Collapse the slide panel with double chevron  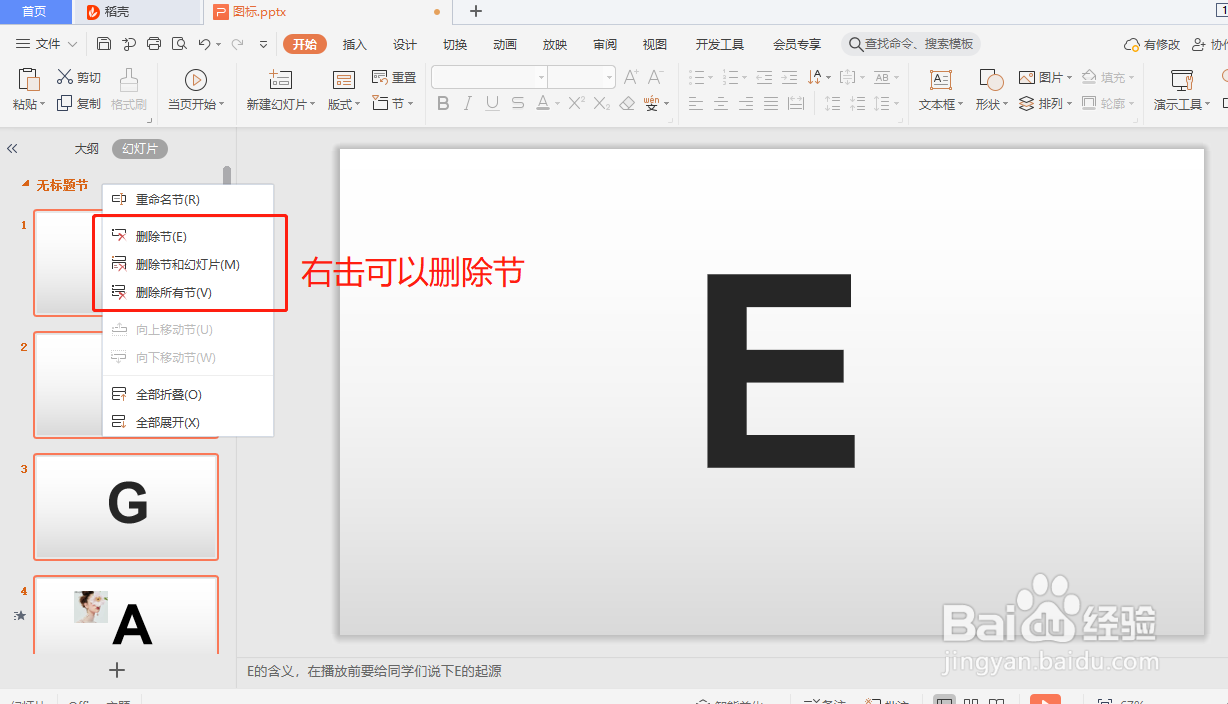pos(12,148)
